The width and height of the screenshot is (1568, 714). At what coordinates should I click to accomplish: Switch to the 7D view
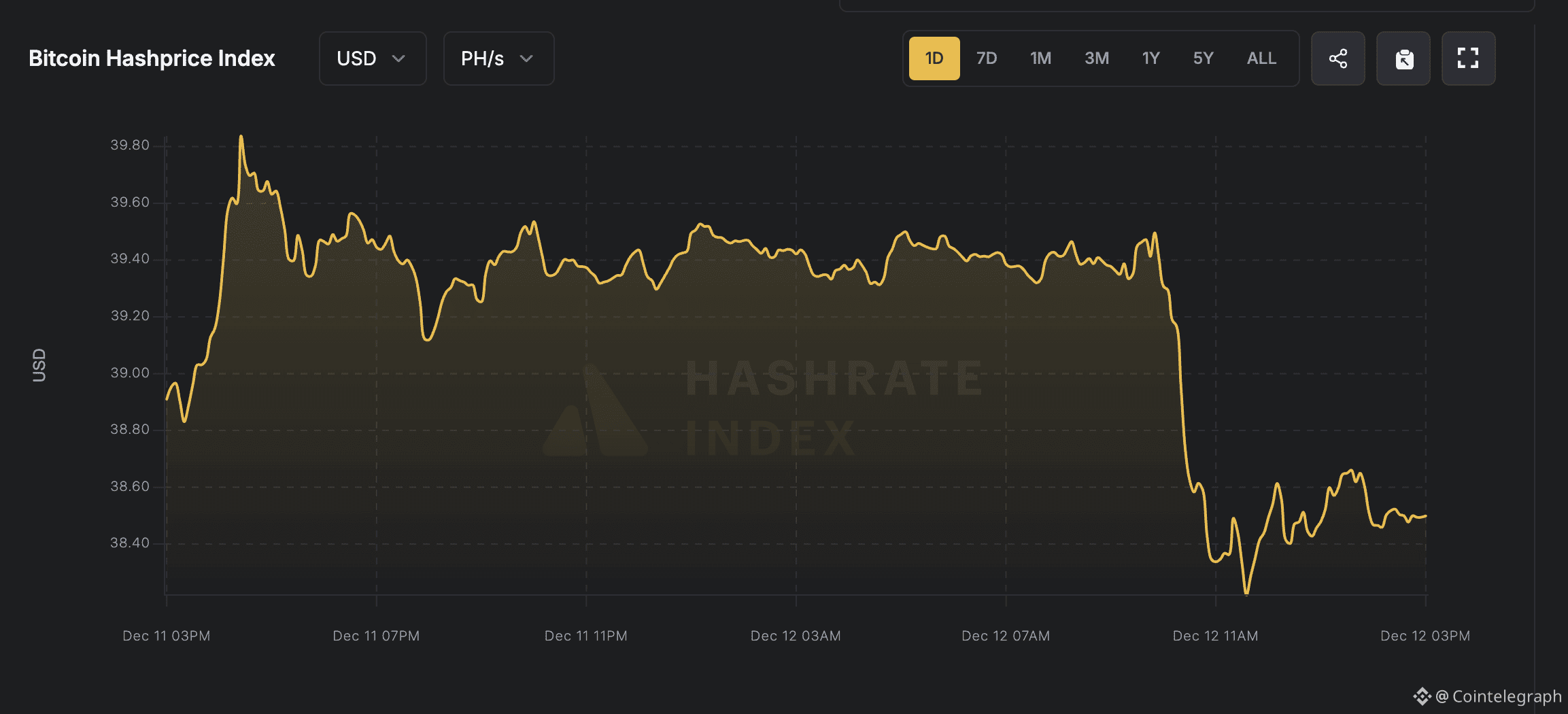click(986, 58)
